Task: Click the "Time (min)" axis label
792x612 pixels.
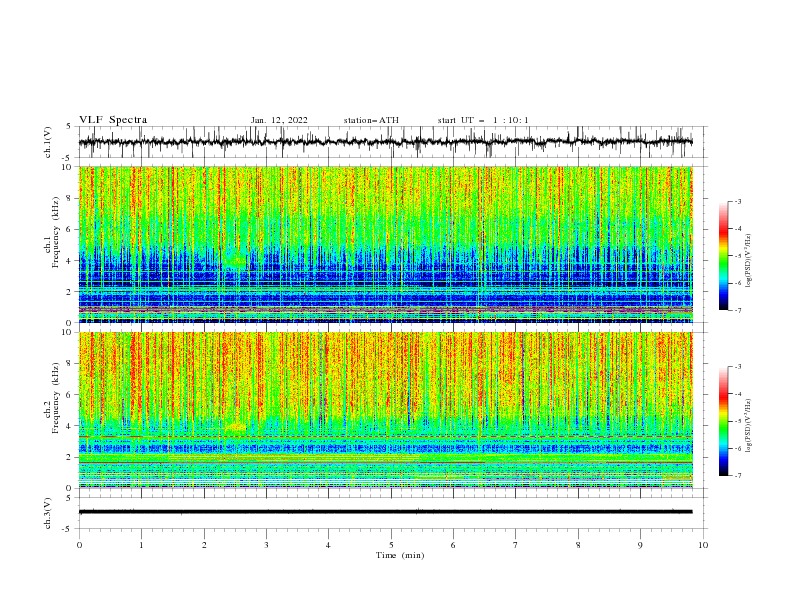Action: click(x=400, y=555)
